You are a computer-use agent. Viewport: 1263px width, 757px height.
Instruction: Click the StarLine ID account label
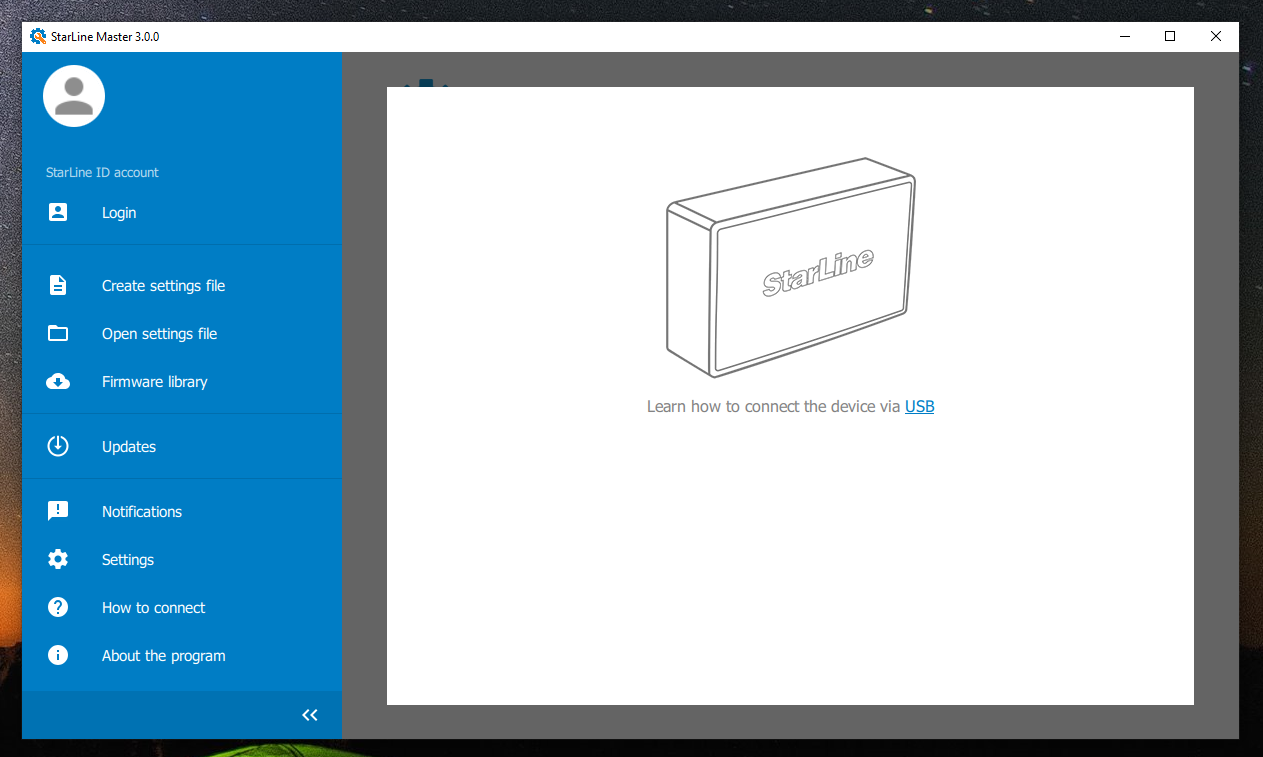(102, 173)
